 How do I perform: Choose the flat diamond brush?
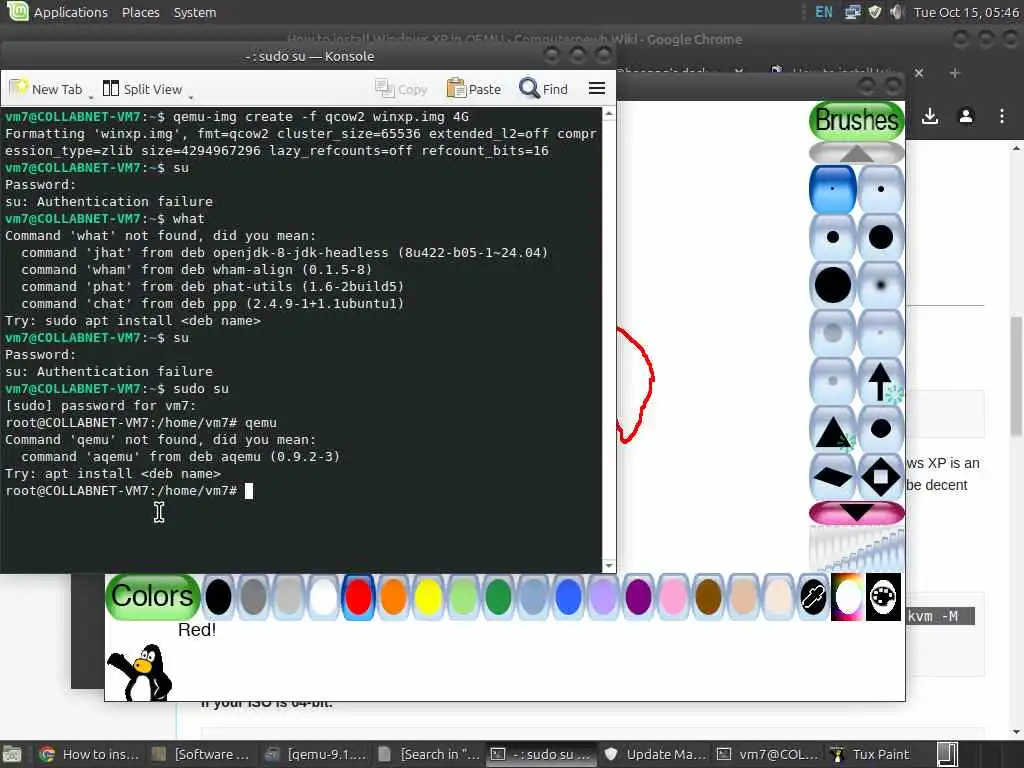click(832, 477)
